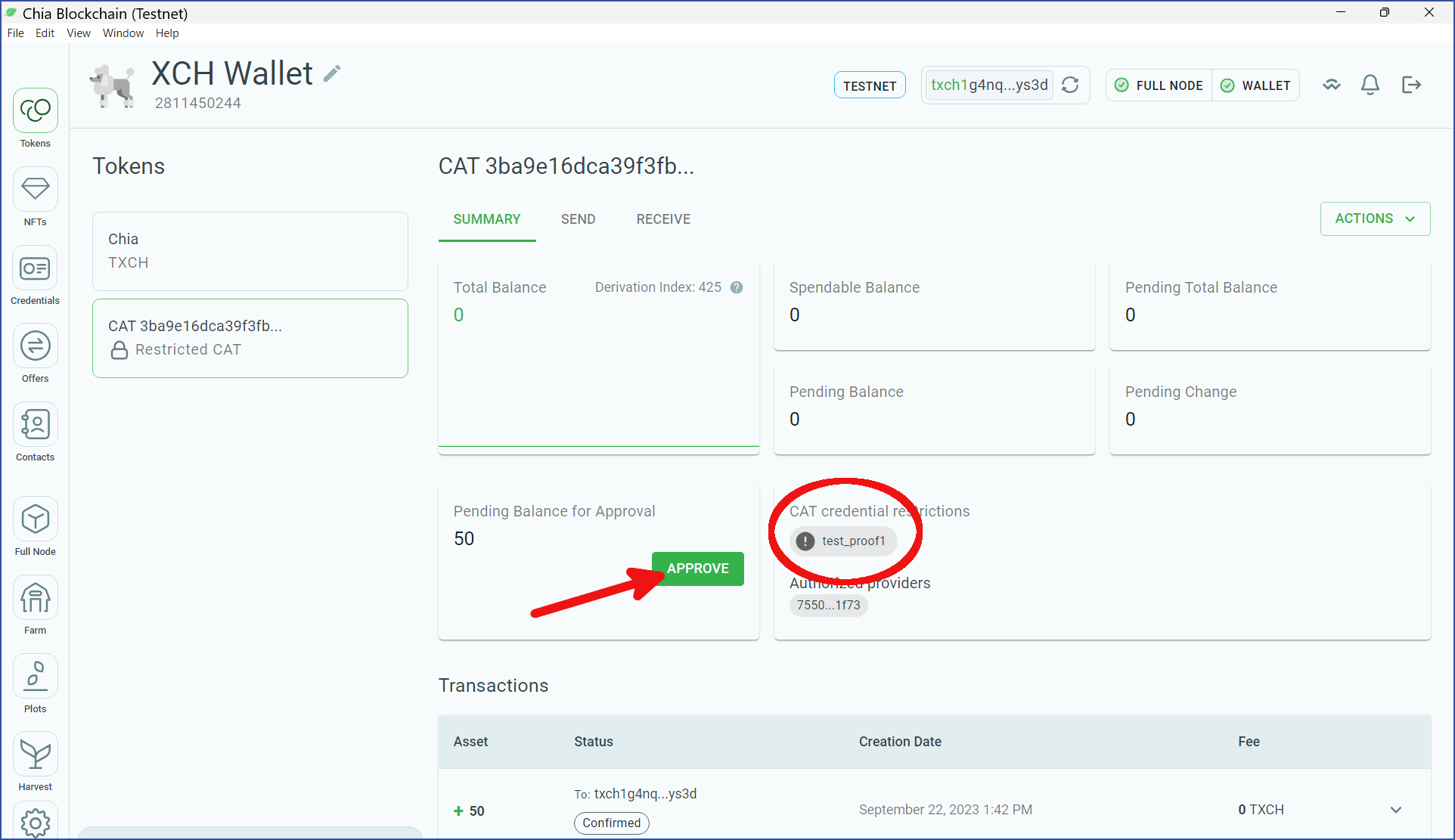
Task: Open the Edit menu
Action: (x=45, y=33)
